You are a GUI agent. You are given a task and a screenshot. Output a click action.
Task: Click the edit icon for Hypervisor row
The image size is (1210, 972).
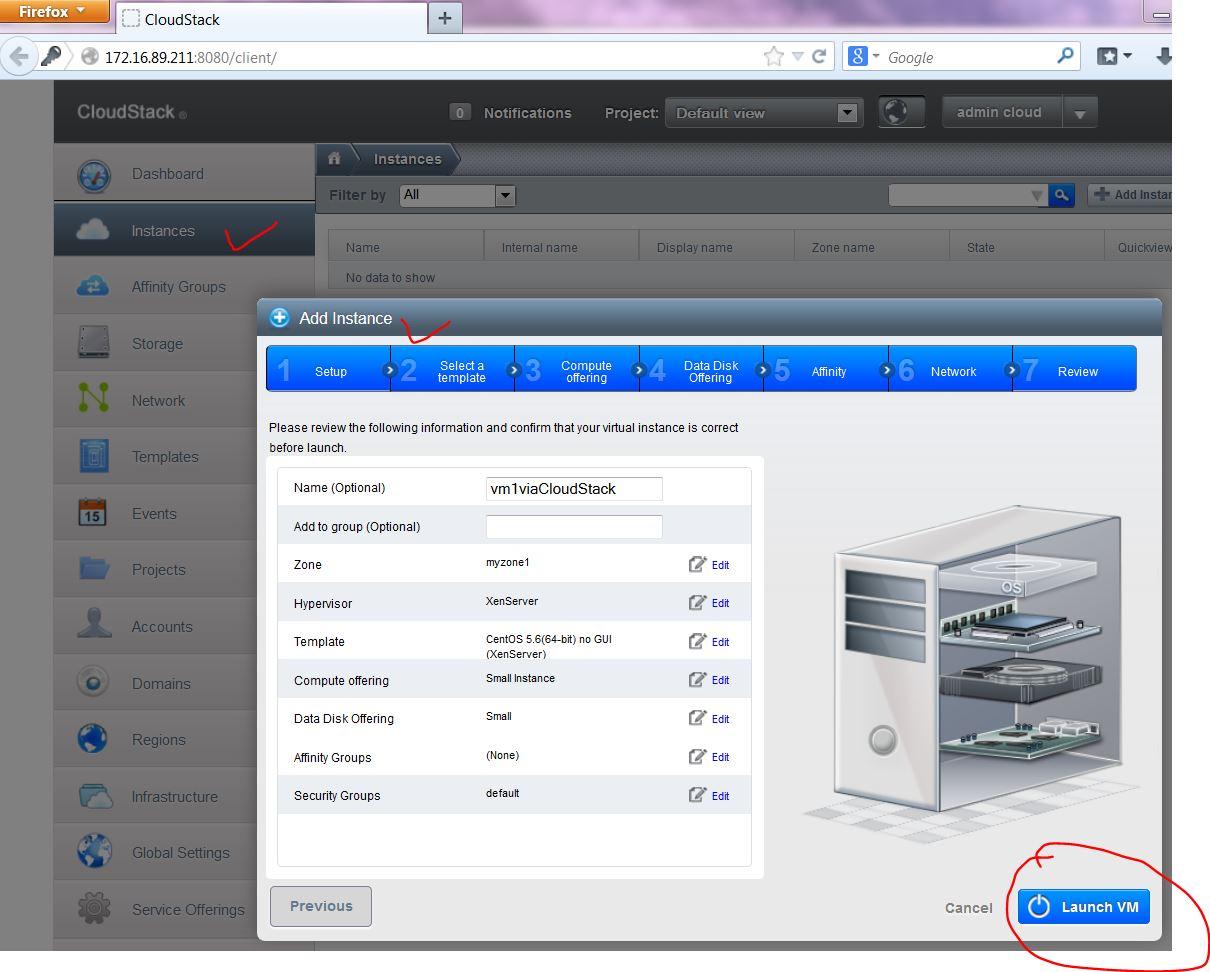[697, 602]
